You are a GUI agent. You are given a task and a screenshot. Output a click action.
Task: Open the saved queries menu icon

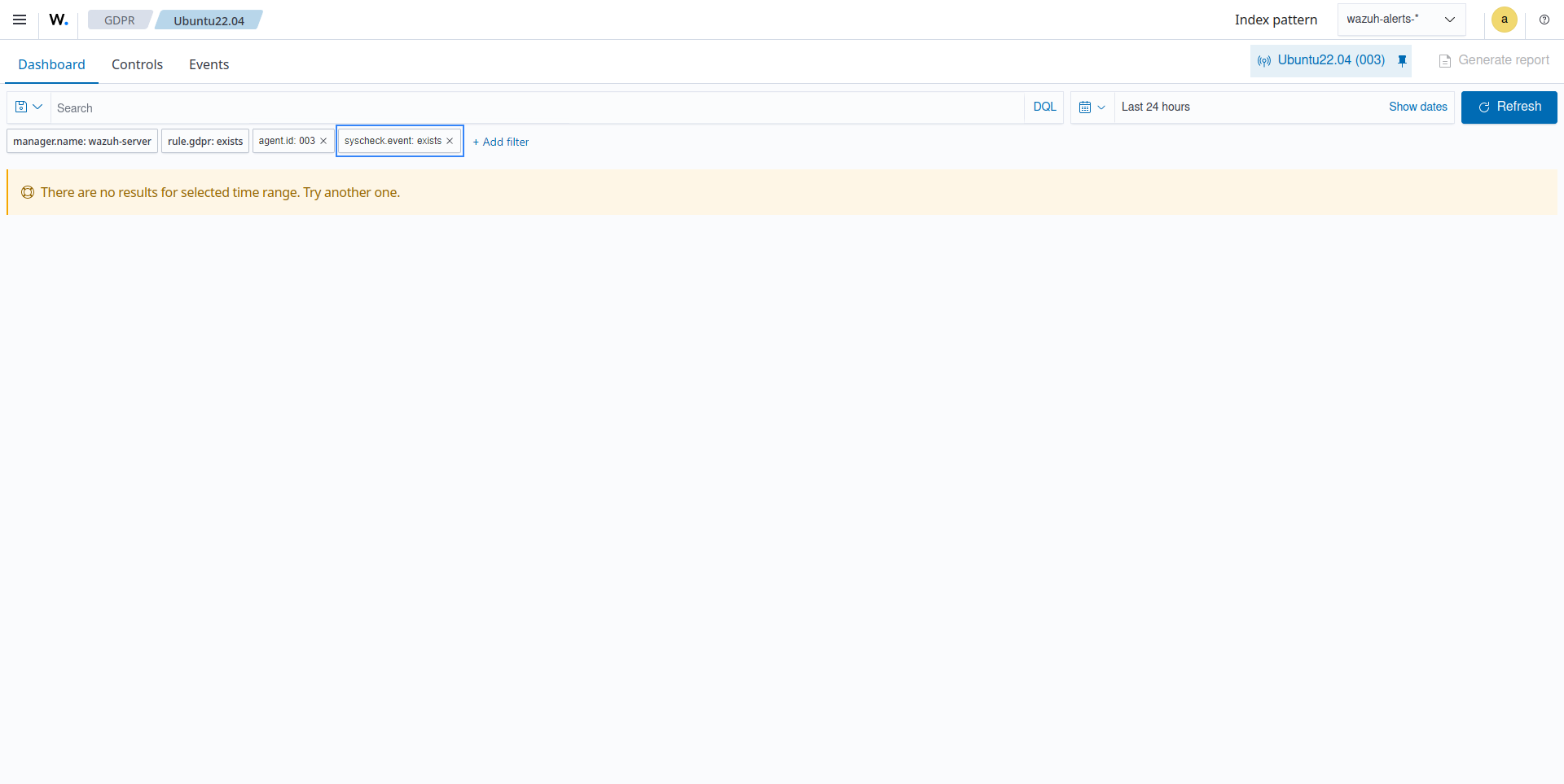[x=29, y=107]
